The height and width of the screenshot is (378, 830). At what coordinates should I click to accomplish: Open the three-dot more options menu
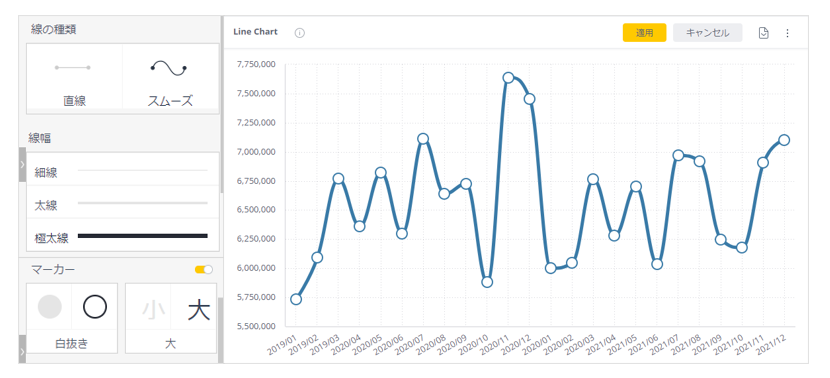(787, 33)
